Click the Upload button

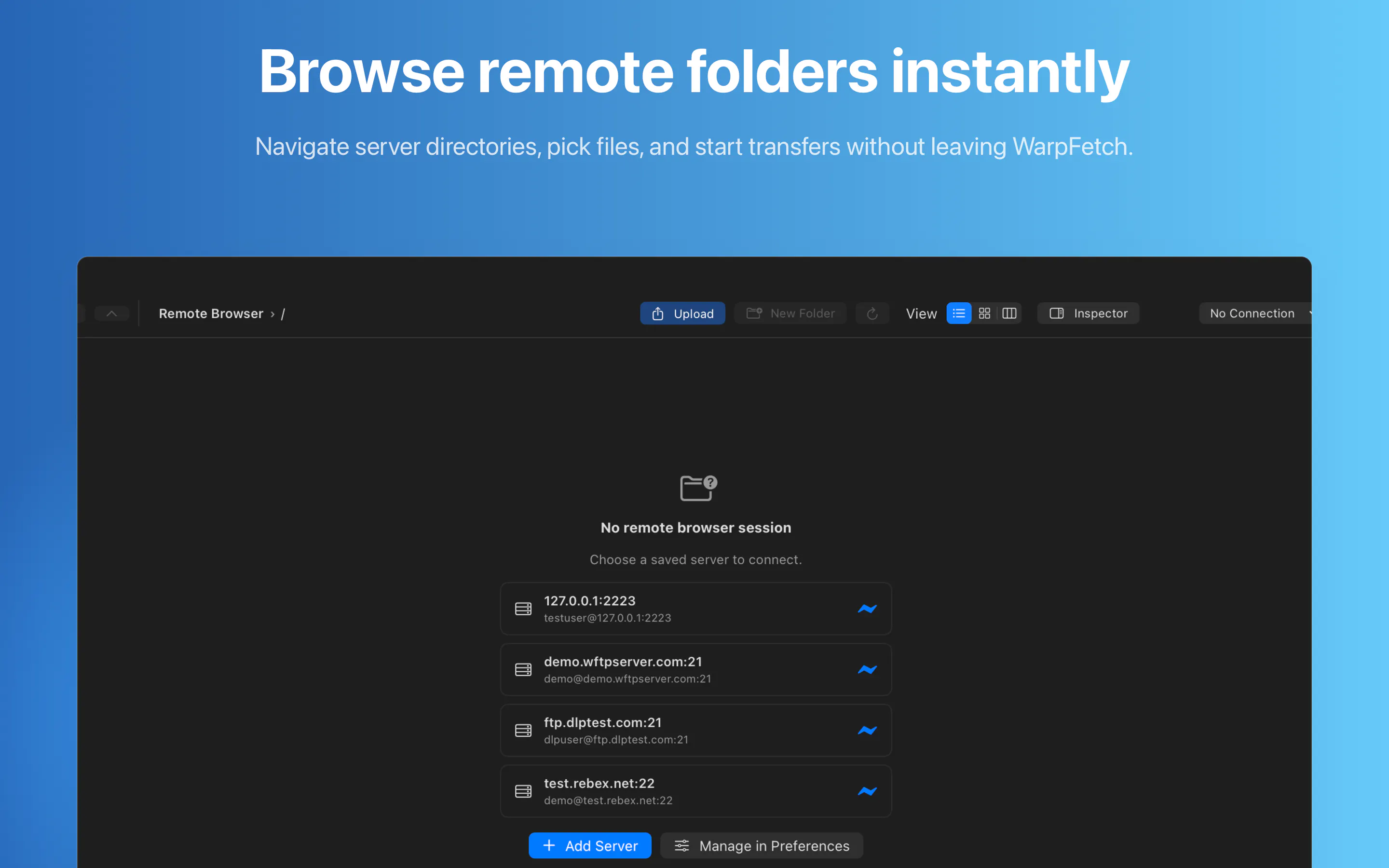pyautogui.click(x=682, y=313)
